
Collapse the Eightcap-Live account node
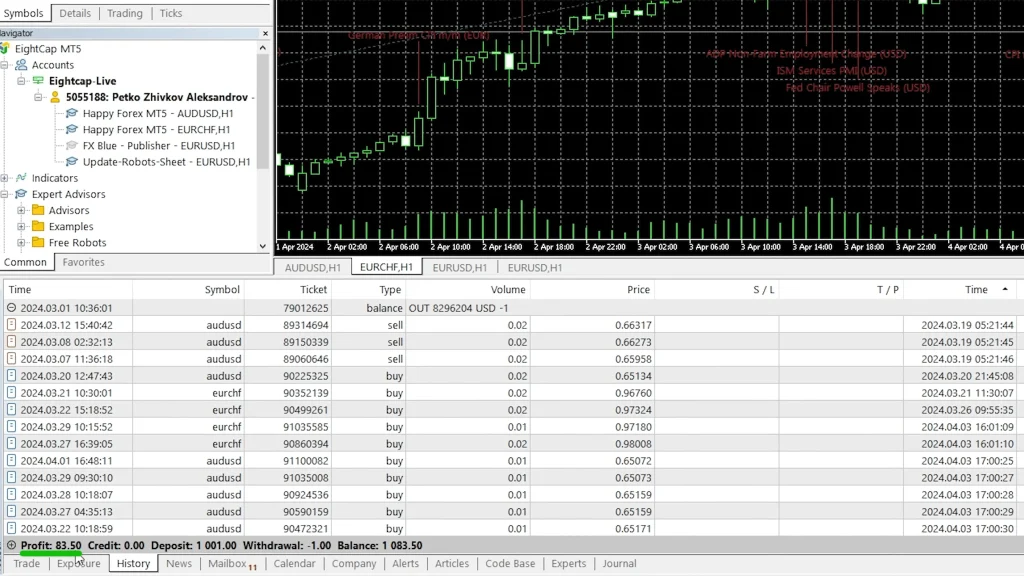[22, 81]
